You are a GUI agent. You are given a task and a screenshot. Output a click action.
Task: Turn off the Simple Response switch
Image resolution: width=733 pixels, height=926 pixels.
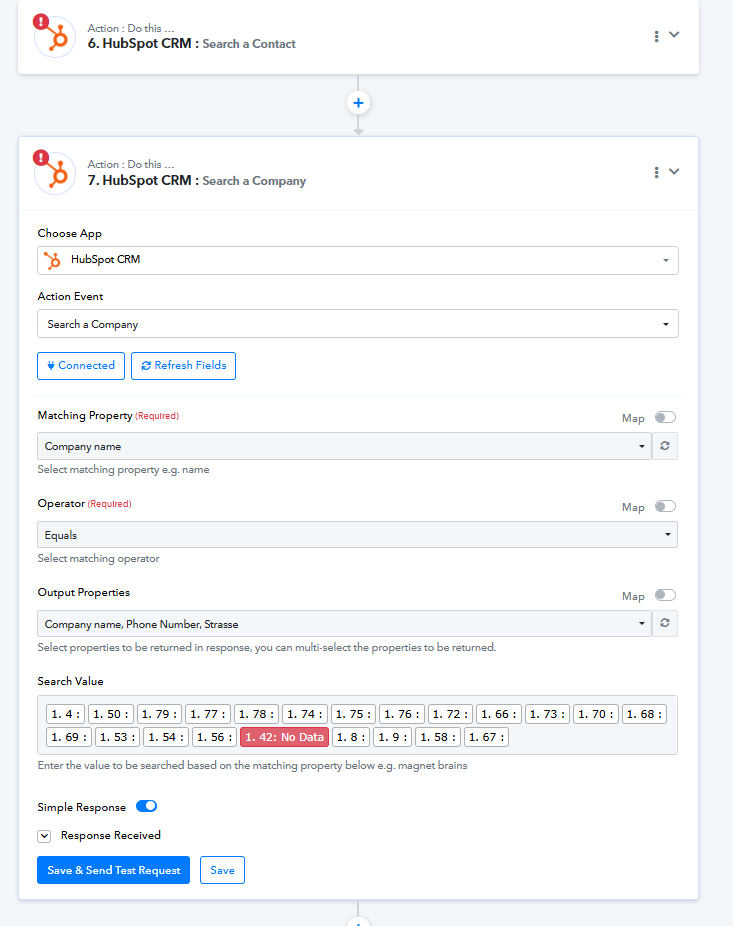pos(147,807)
